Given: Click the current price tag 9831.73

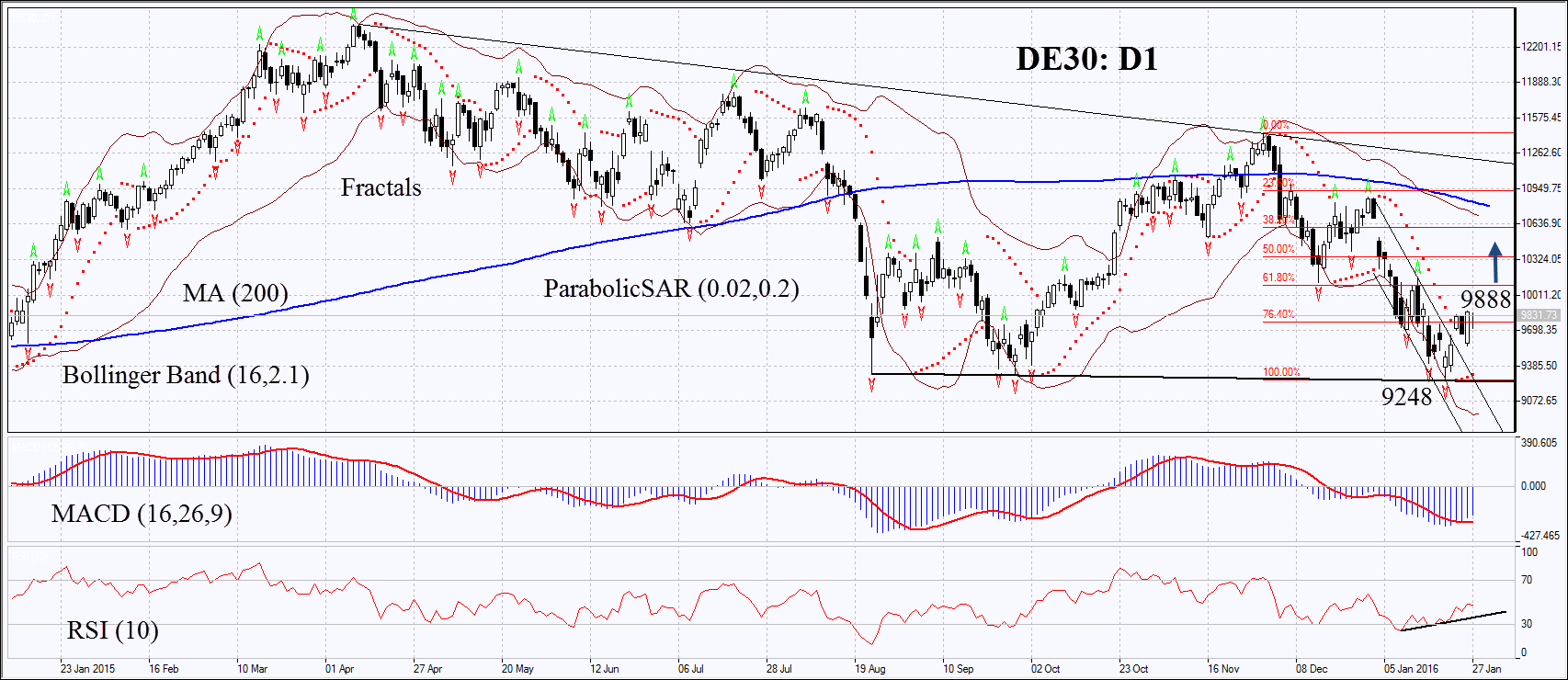Looking at the screenshot, I should click(x=1540, y=314).
